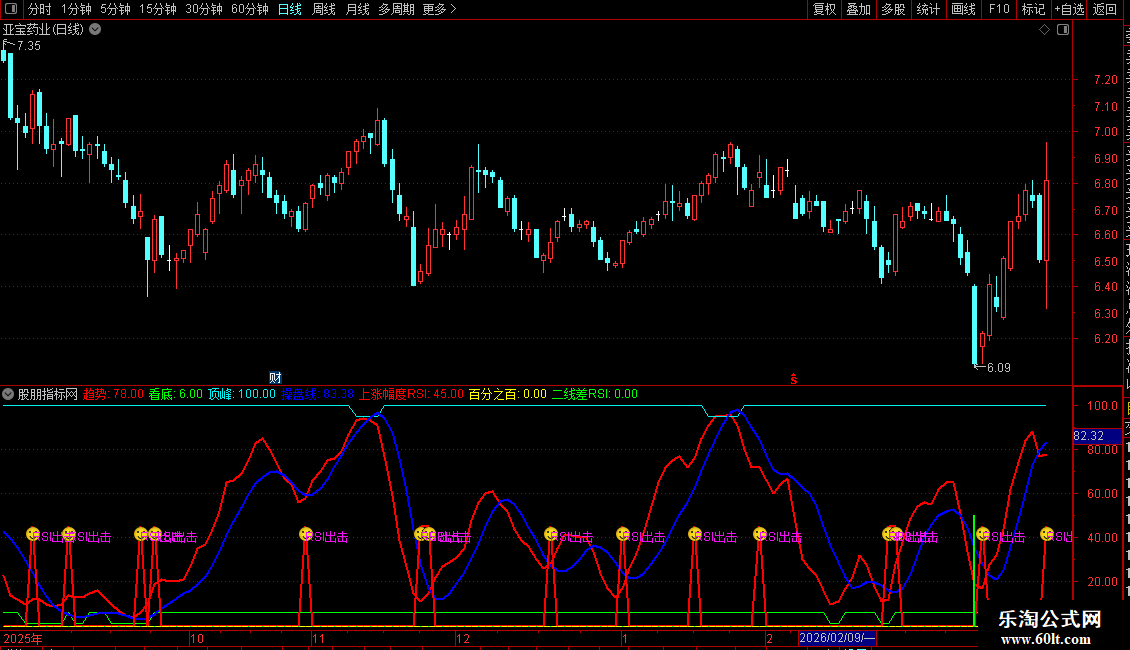The width and height of the screenshot is (1130, 650).
Task: Click the 100.0 indicator axis label
Action: pos(1103,406)
